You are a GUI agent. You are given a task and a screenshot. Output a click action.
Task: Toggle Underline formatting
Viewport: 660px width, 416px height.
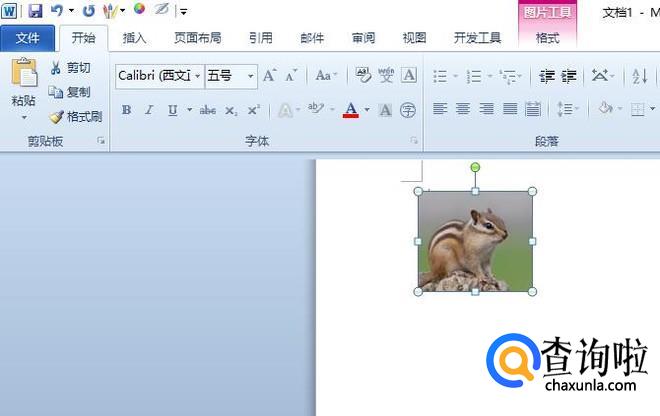[172, 110]
